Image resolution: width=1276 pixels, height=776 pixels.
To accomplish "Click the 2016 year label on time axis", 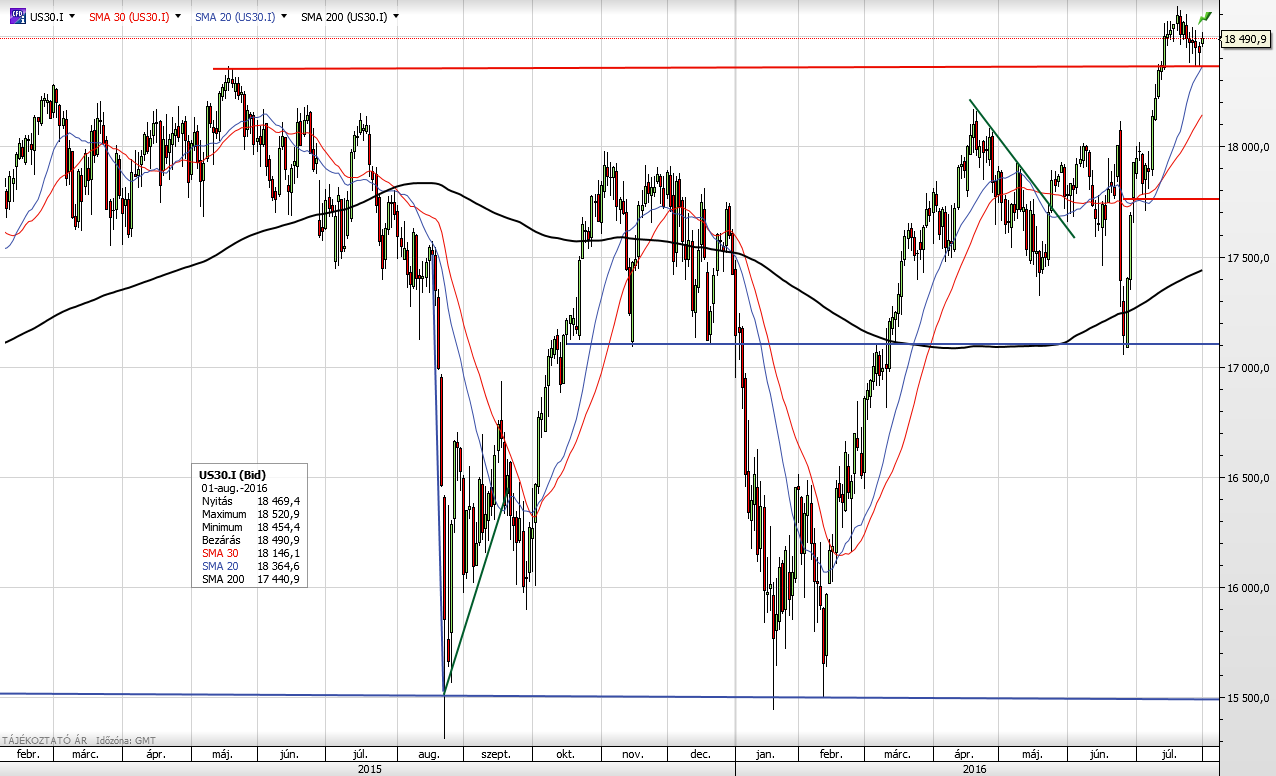I will coord(975,769).
